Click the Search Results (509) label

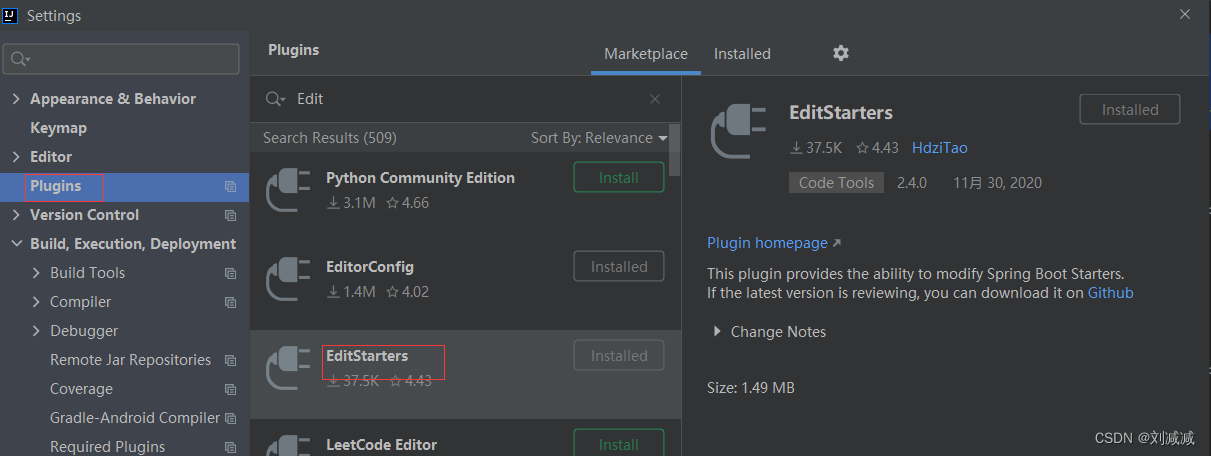(330, 138)
